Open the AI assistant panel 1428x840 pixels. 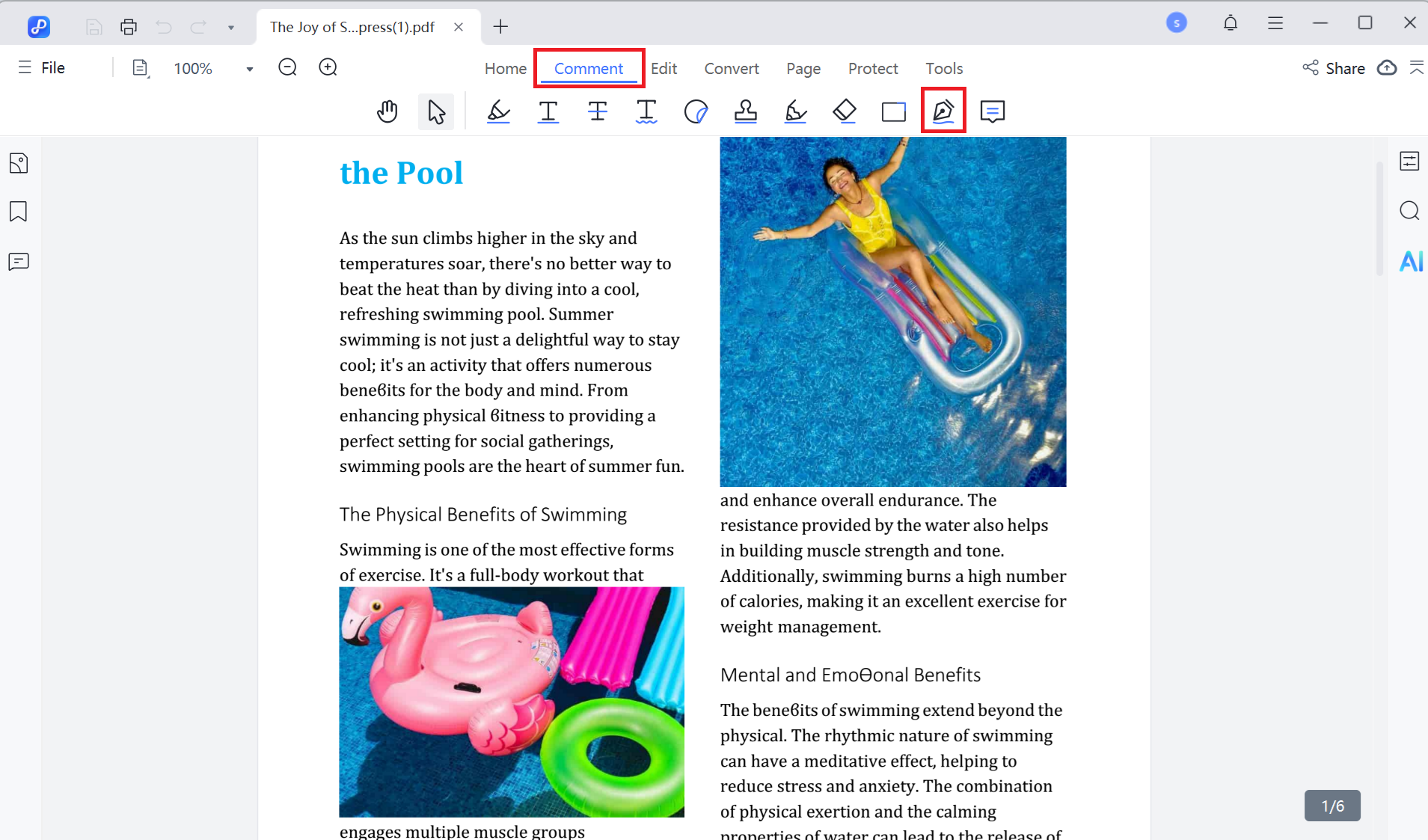(1410, 261)
